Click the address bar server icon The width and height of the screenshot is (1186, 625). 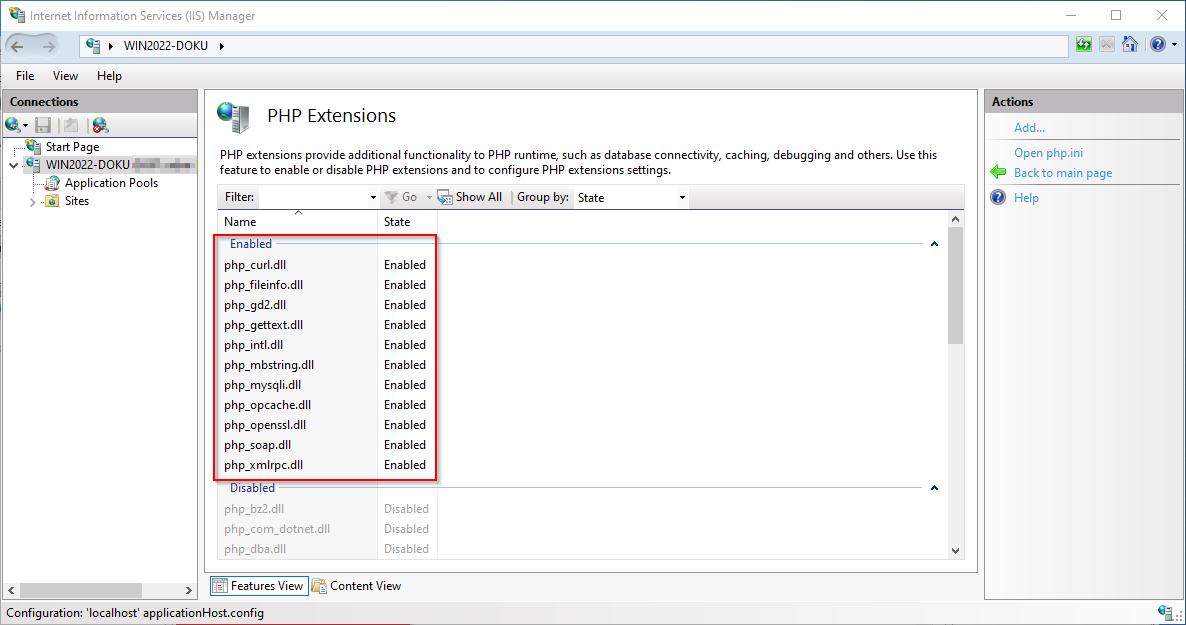pos(93,45)
